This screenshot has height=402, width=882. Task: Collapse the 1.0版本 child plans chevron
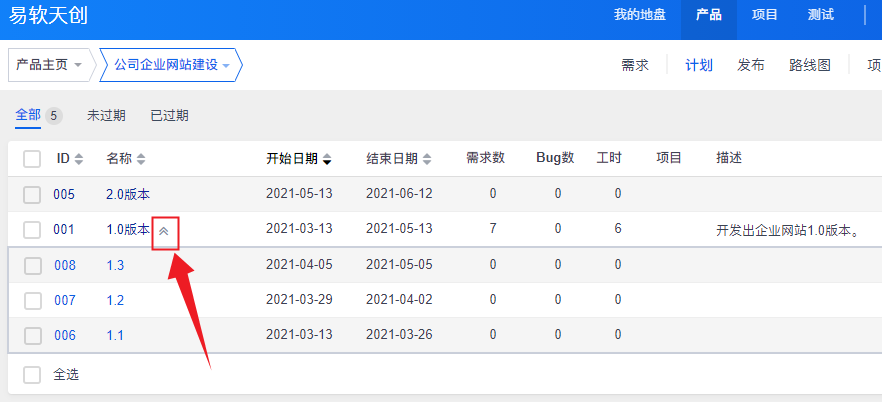(x=165, y=230)
